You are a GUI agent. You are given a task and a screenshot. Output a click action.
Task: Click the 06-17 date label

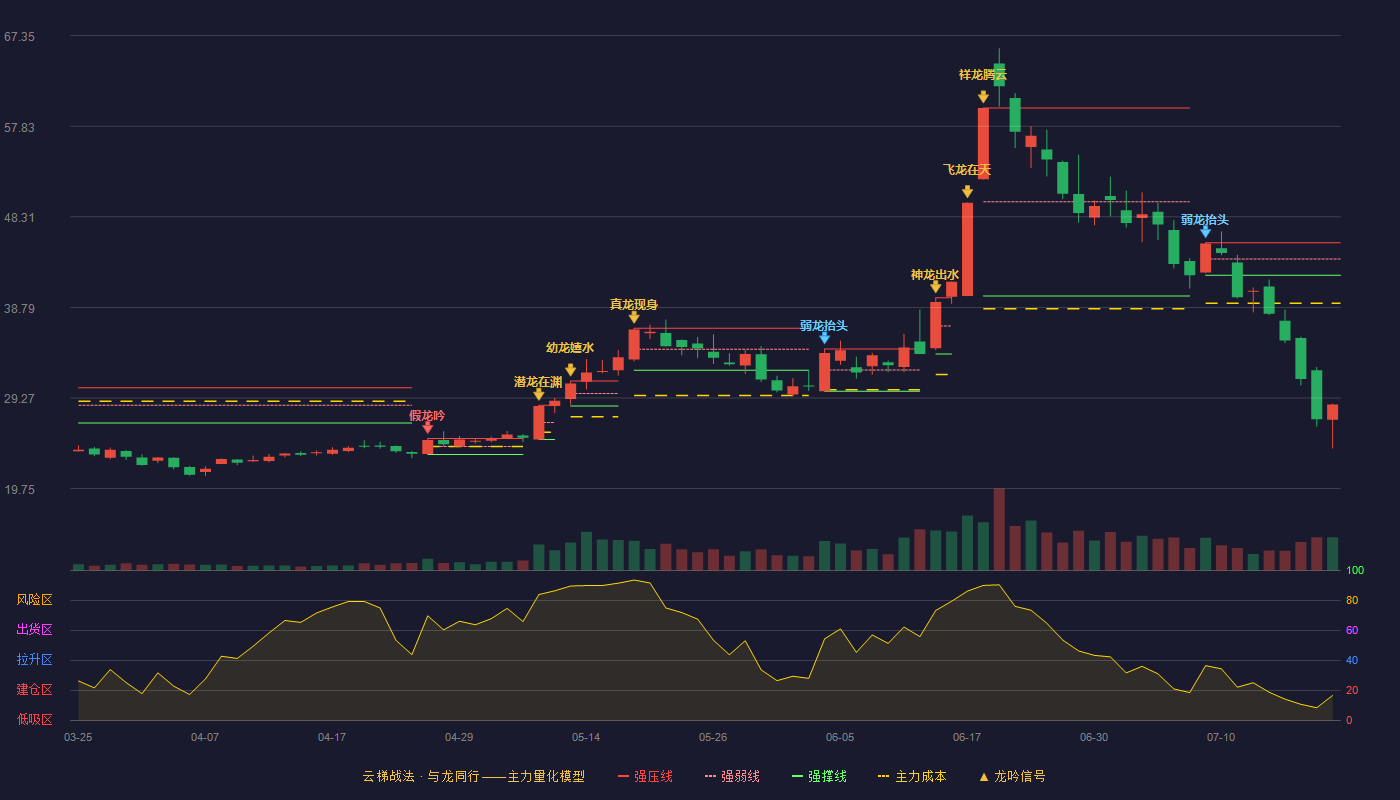point(967,737)
